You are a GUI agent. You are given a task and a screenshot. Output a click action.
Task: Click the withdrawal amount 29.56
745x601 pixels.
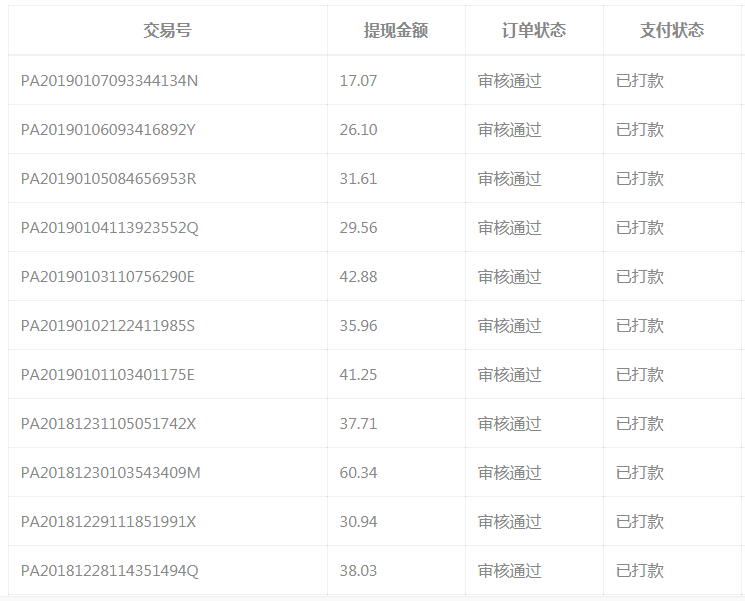tap(358, 228)
